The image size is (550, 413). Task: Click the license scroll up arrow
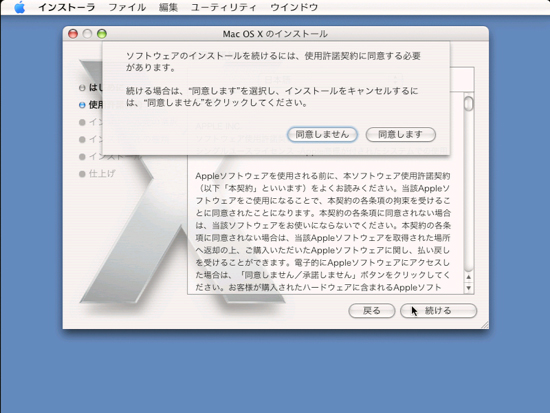pos(469,277)
